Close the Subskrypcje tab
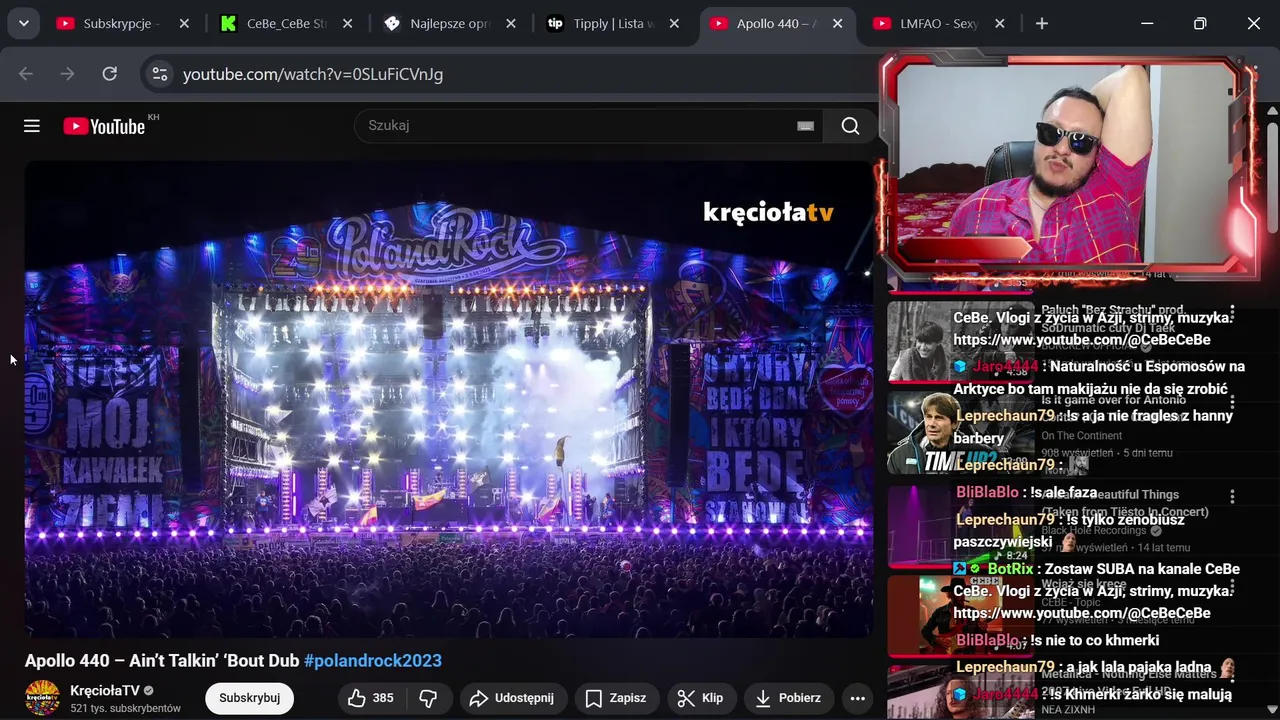The height and width of the screenshot is (720, 1280). click(x=184, y=23)
